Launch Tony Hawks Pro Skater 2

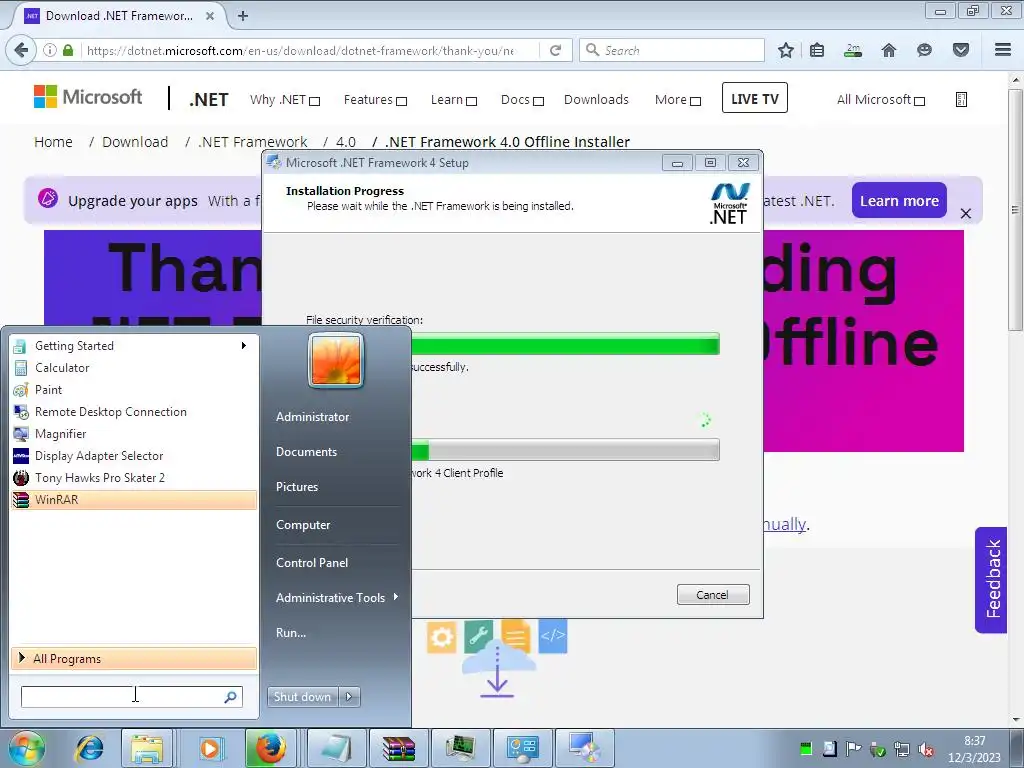click(134, 478)
